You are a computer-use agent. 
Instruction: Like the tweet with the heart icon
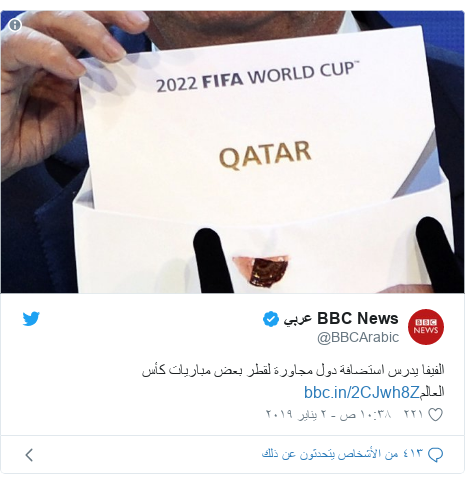click(435, 414)
